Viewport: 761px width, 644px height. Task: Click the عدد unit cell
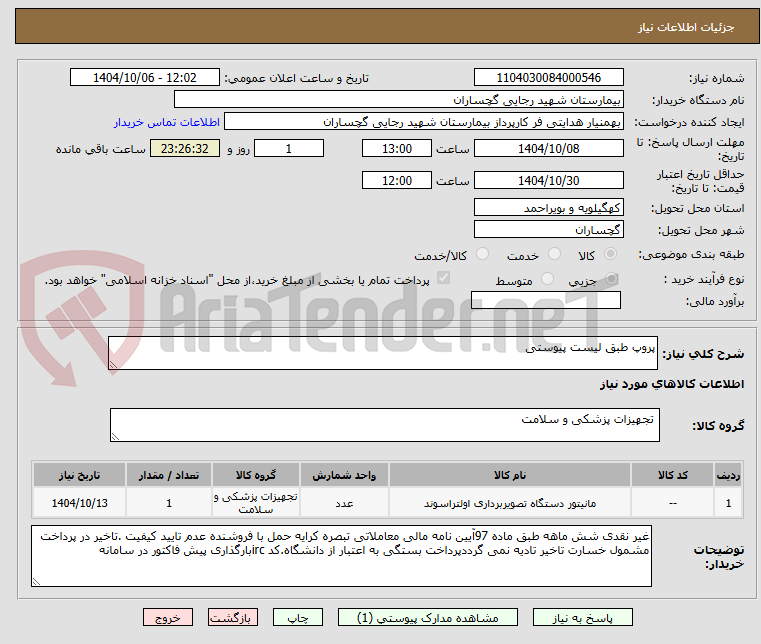344,503
